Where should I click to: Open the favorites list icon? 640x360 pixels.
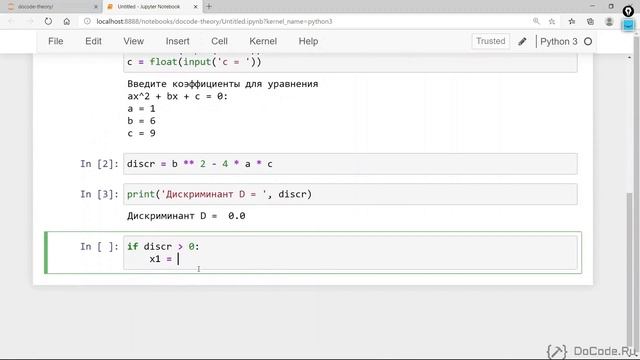click(x=571, y=21)
